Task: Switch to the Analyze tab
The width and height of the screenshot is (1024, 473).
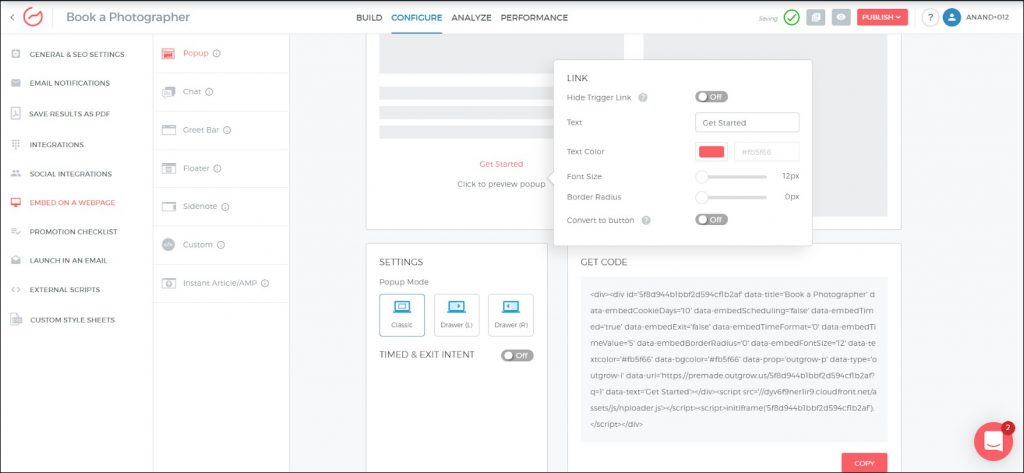Action: coord(471,17)
